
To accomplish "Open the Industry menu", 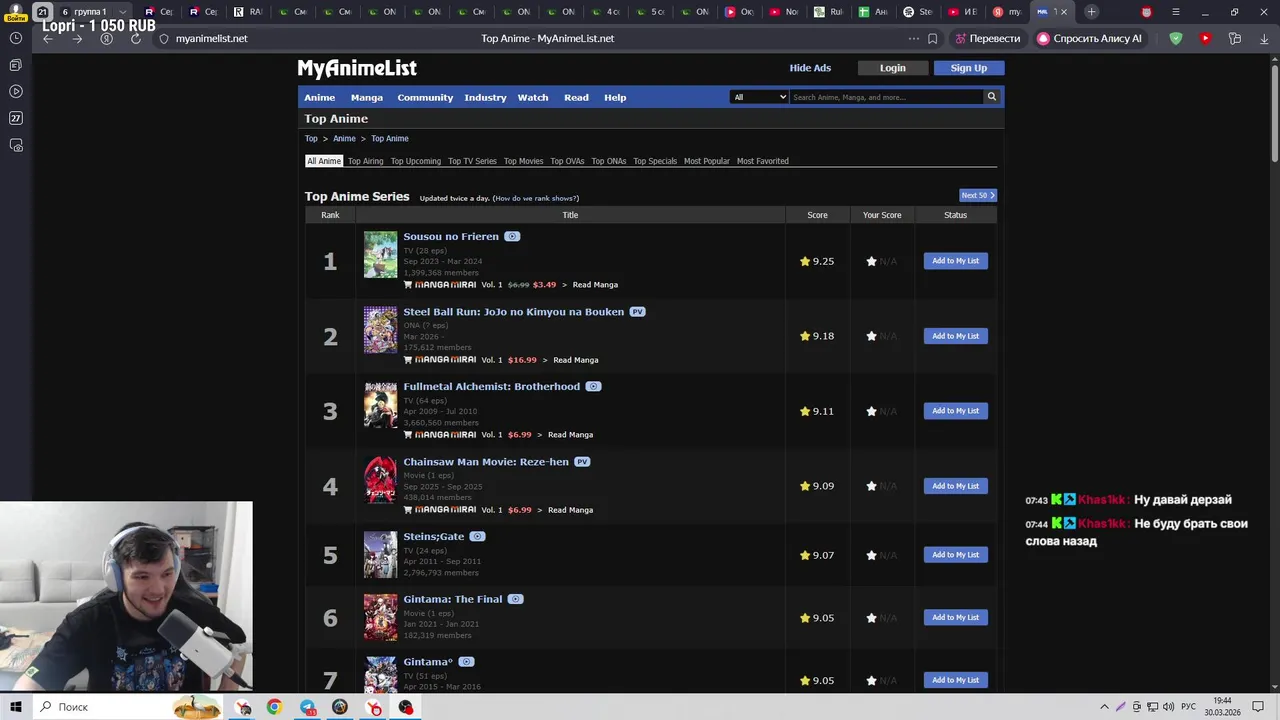I will [485, 97].
